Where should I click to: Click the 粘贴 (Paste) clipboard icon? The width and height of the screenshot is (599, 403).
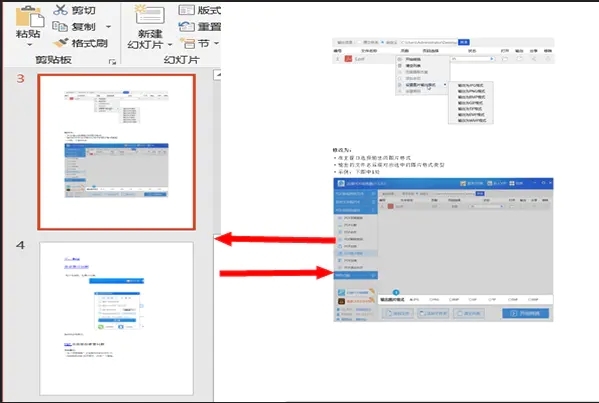[x=29, y=17]
